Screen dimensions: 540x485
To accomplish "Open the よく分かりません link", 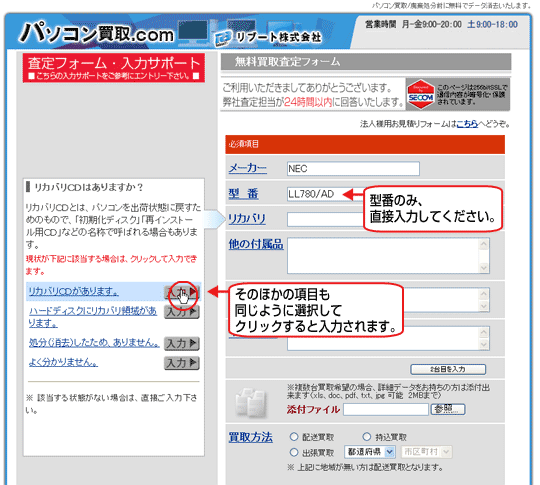I will pos(63,362).
